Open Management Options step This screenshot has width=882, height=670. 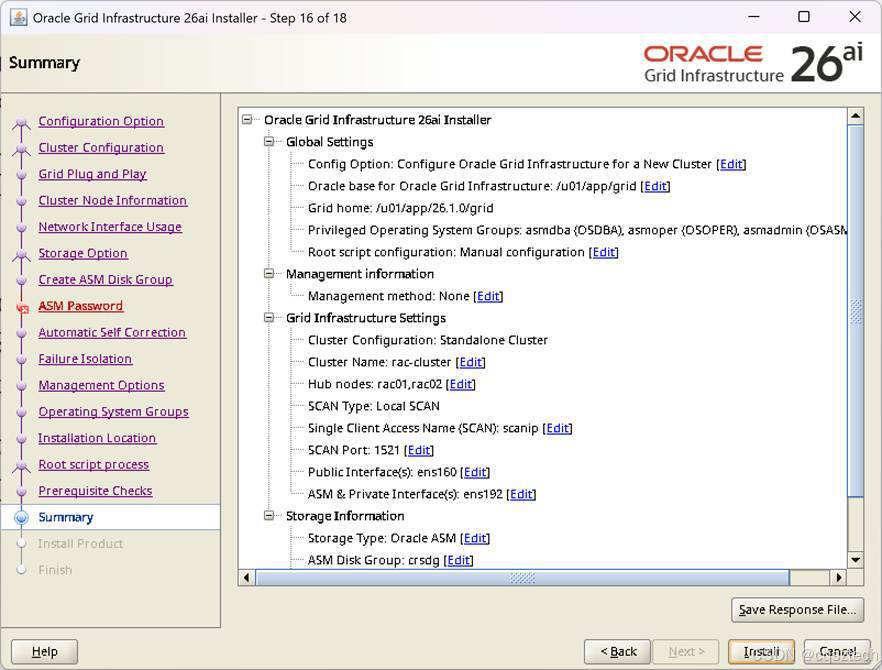101,385
